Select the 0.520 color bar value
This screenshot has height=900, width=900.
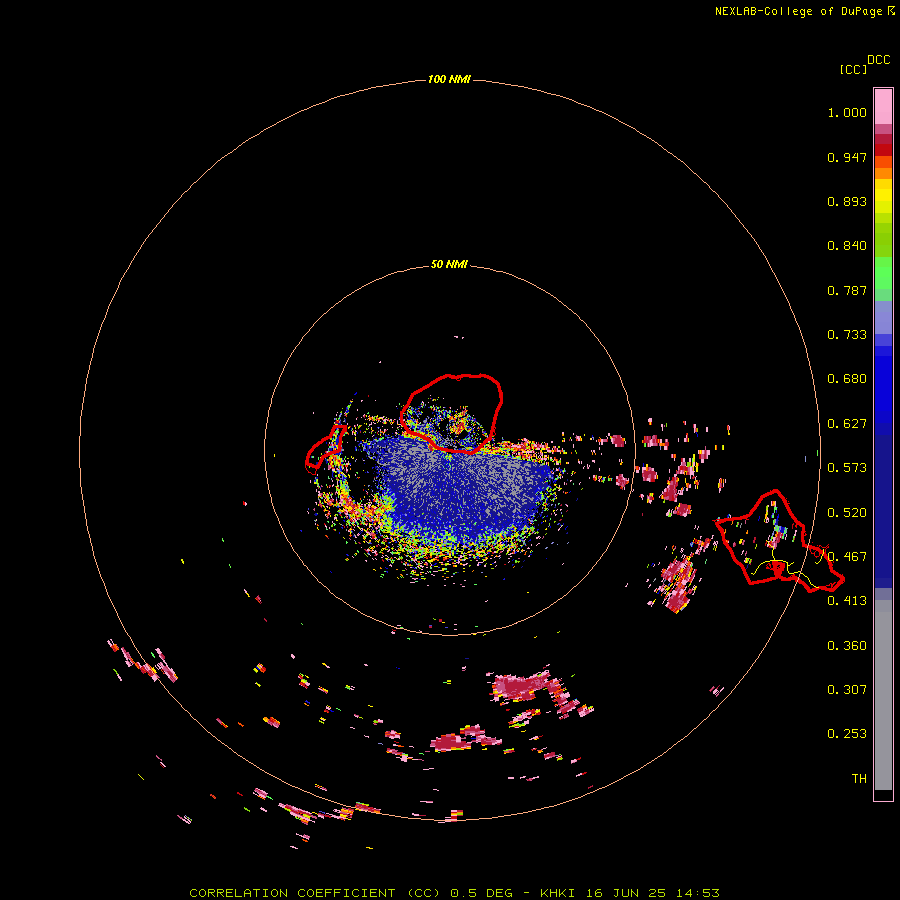pyautogui.click(x=847, y=513)
